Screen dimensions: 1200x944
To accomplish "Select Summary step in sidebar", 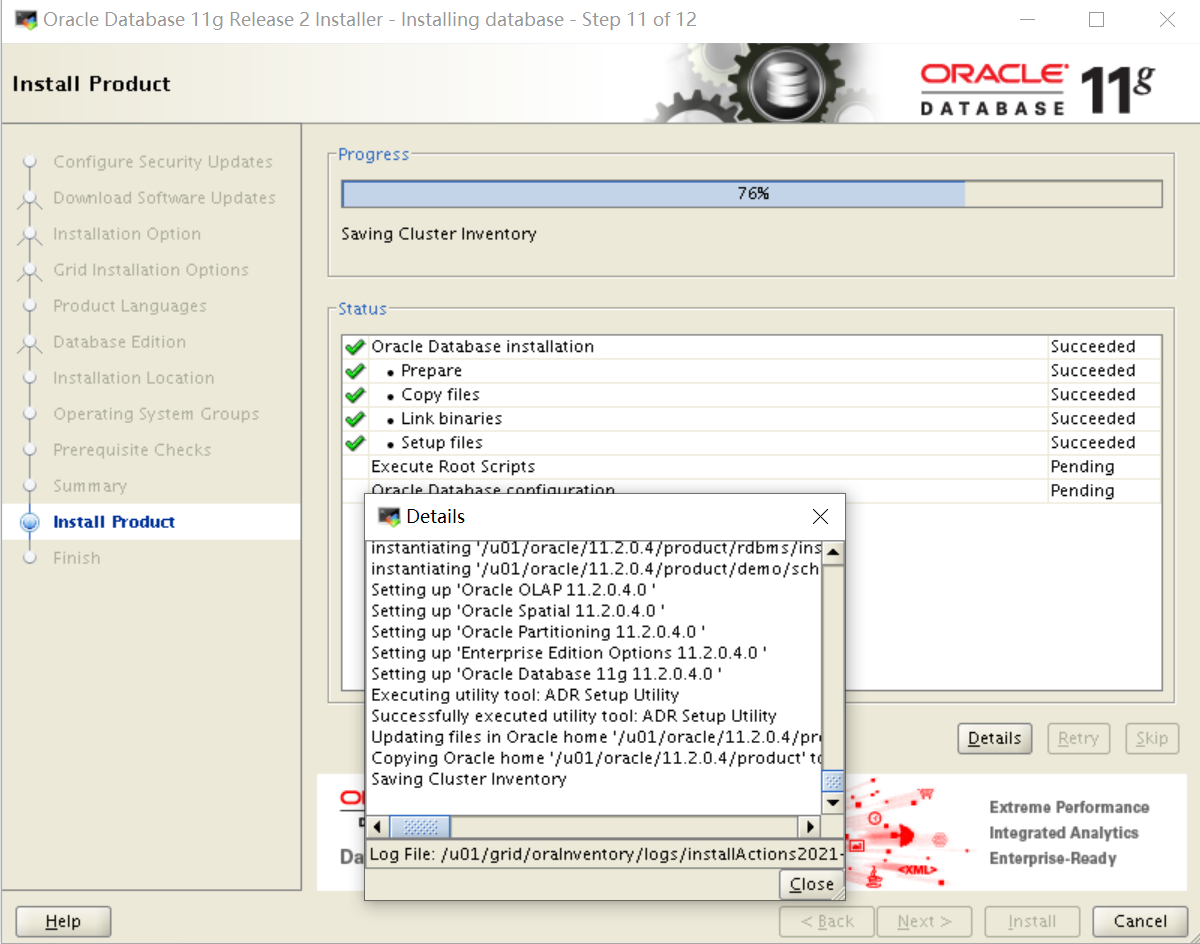I will point(90,486).
